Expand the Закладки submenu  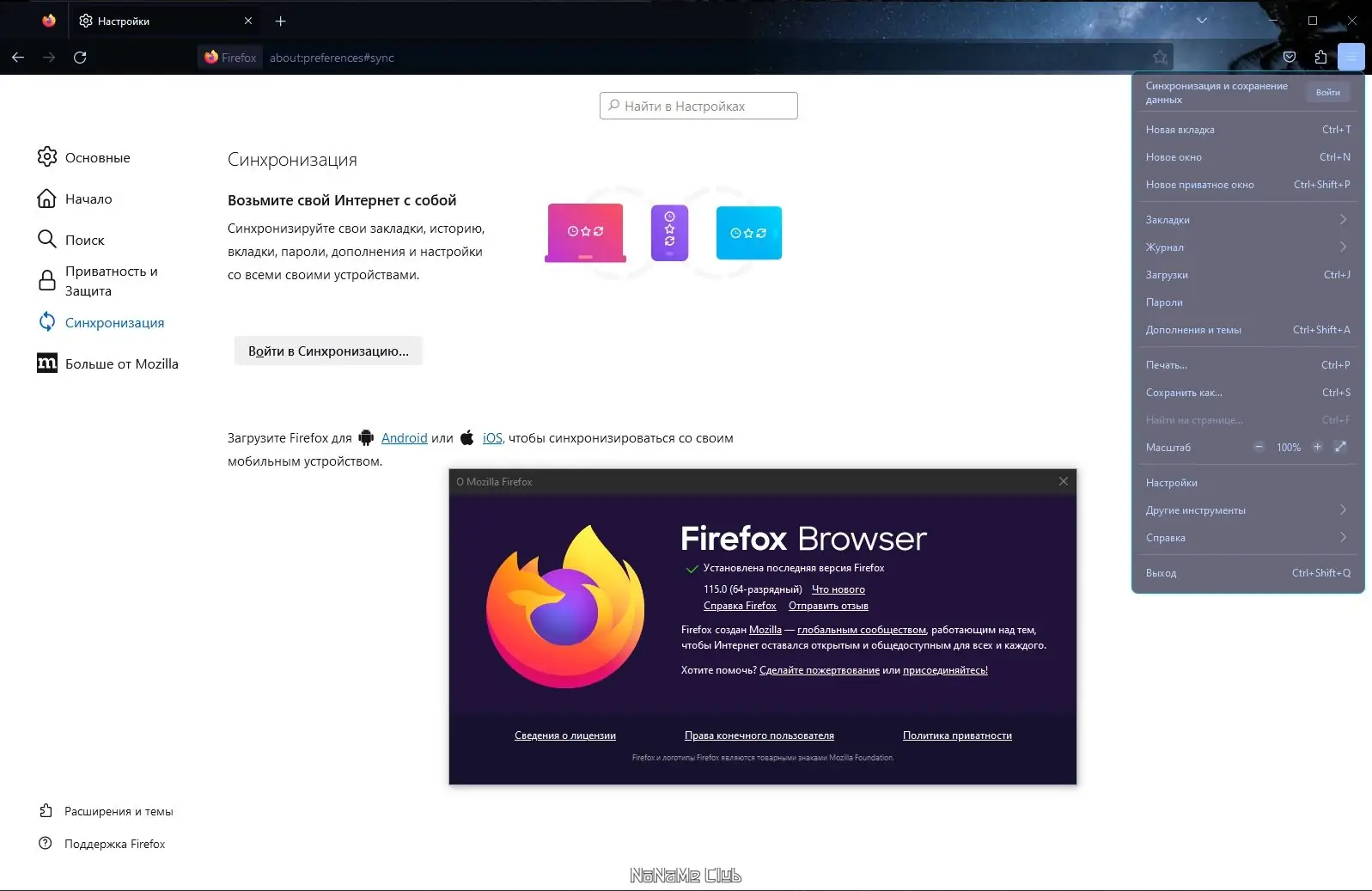1248,220
